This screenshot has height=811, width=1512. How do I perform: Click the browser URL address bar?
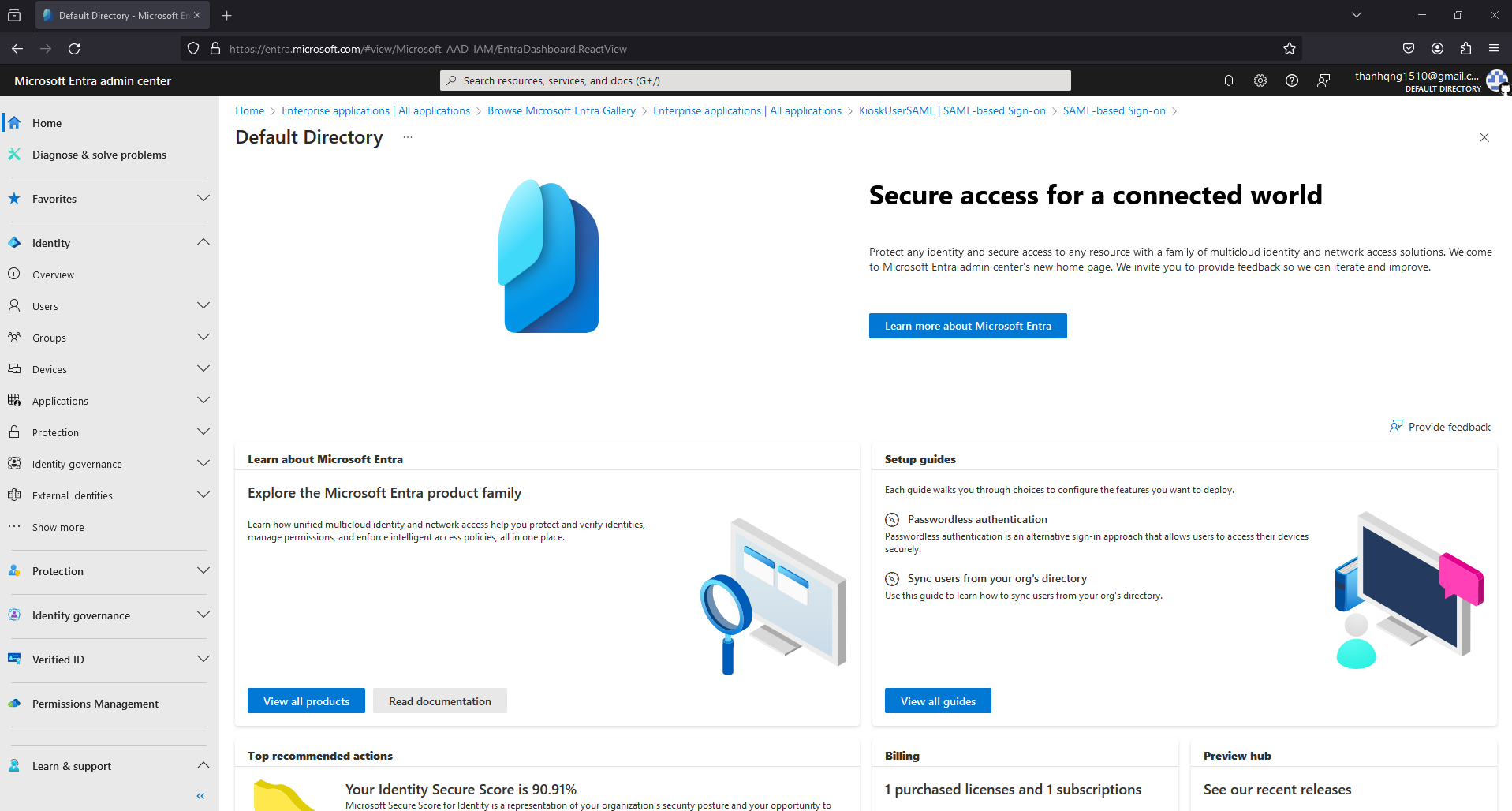pos(741,49)
